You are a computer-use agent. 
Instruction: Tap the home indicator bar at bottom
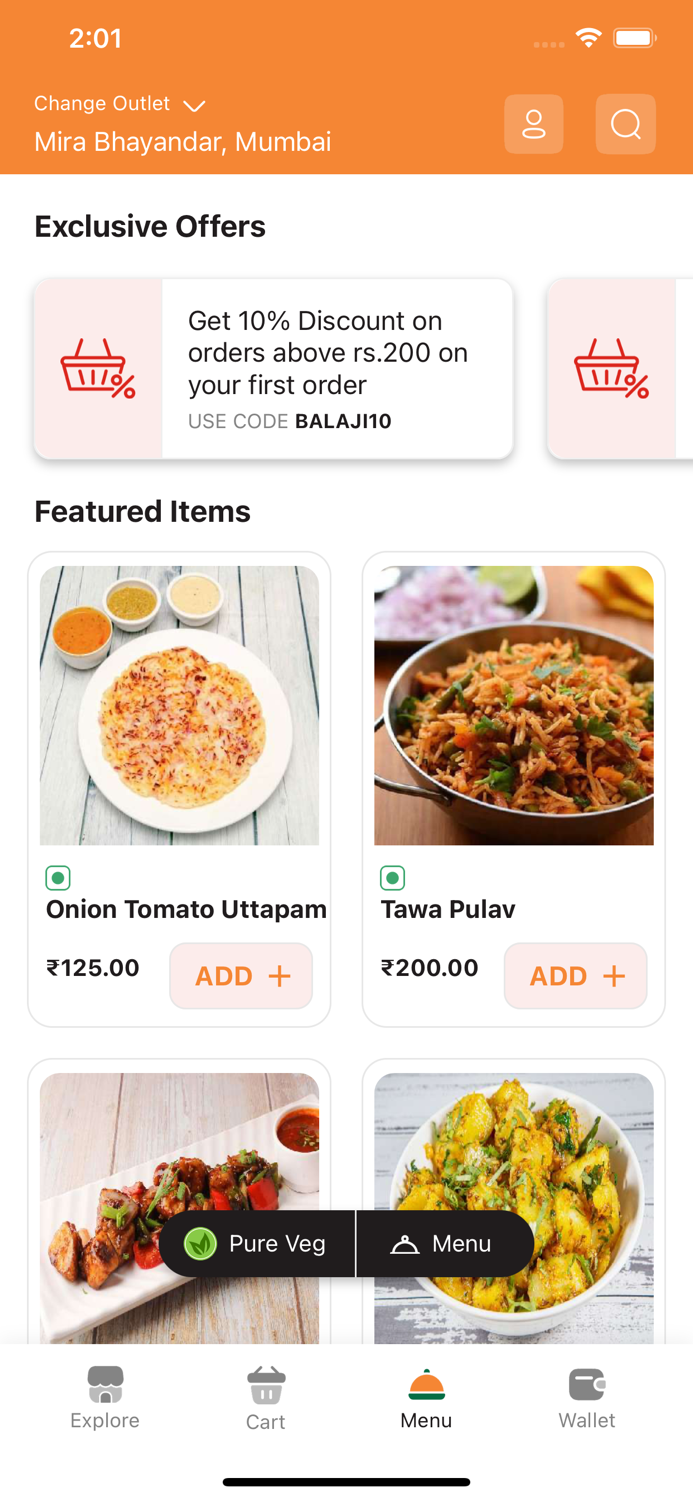(346, 1482)
